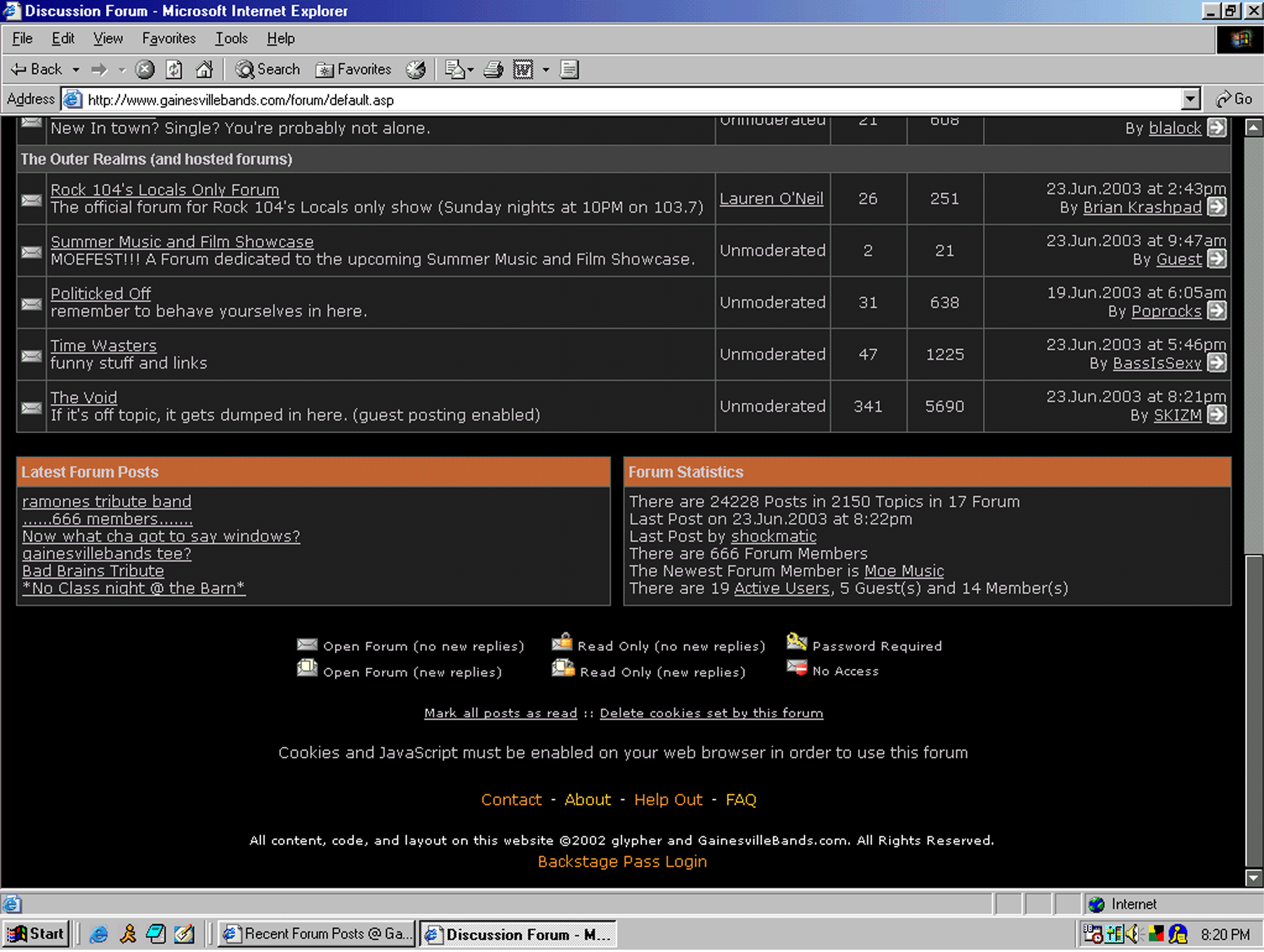Open The Void forum link

click(84, 397)
